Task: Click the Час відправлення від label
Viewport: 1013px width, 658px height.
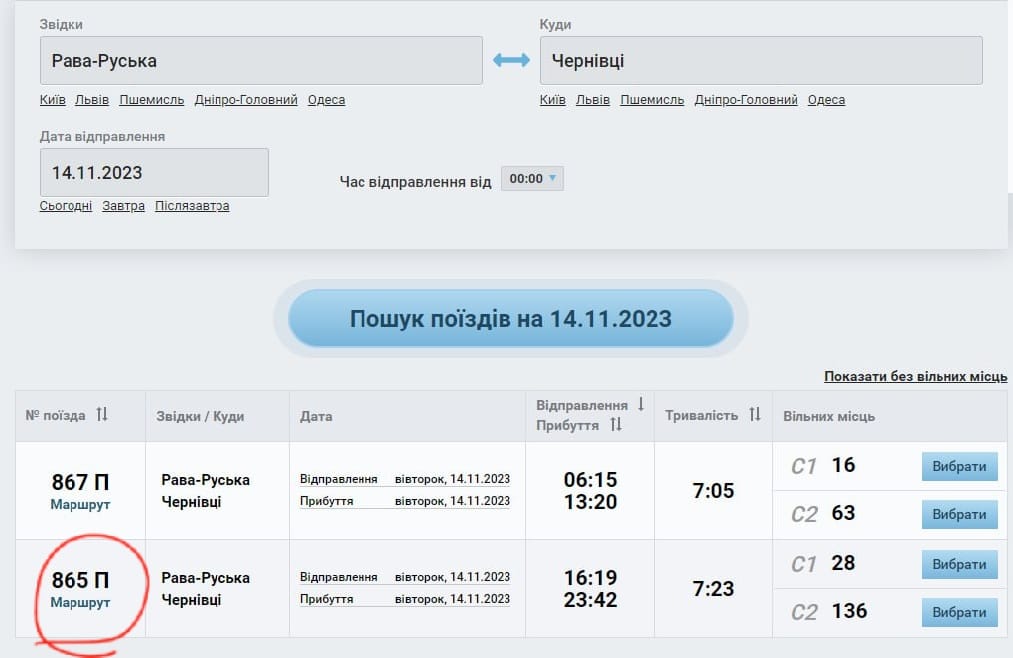Action: click(415, 181)
